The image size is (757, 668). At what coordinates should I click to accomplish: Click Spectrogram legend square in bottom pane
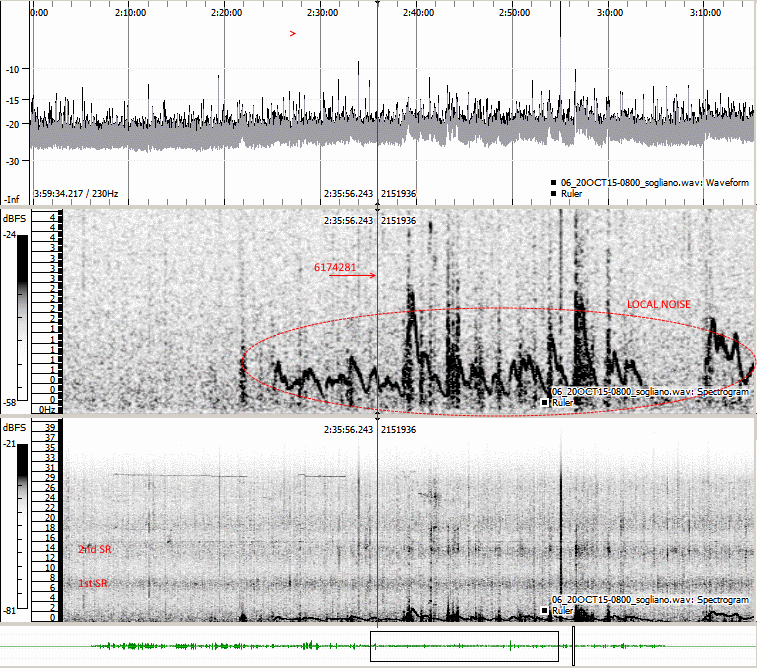click(x=546, y=599)
